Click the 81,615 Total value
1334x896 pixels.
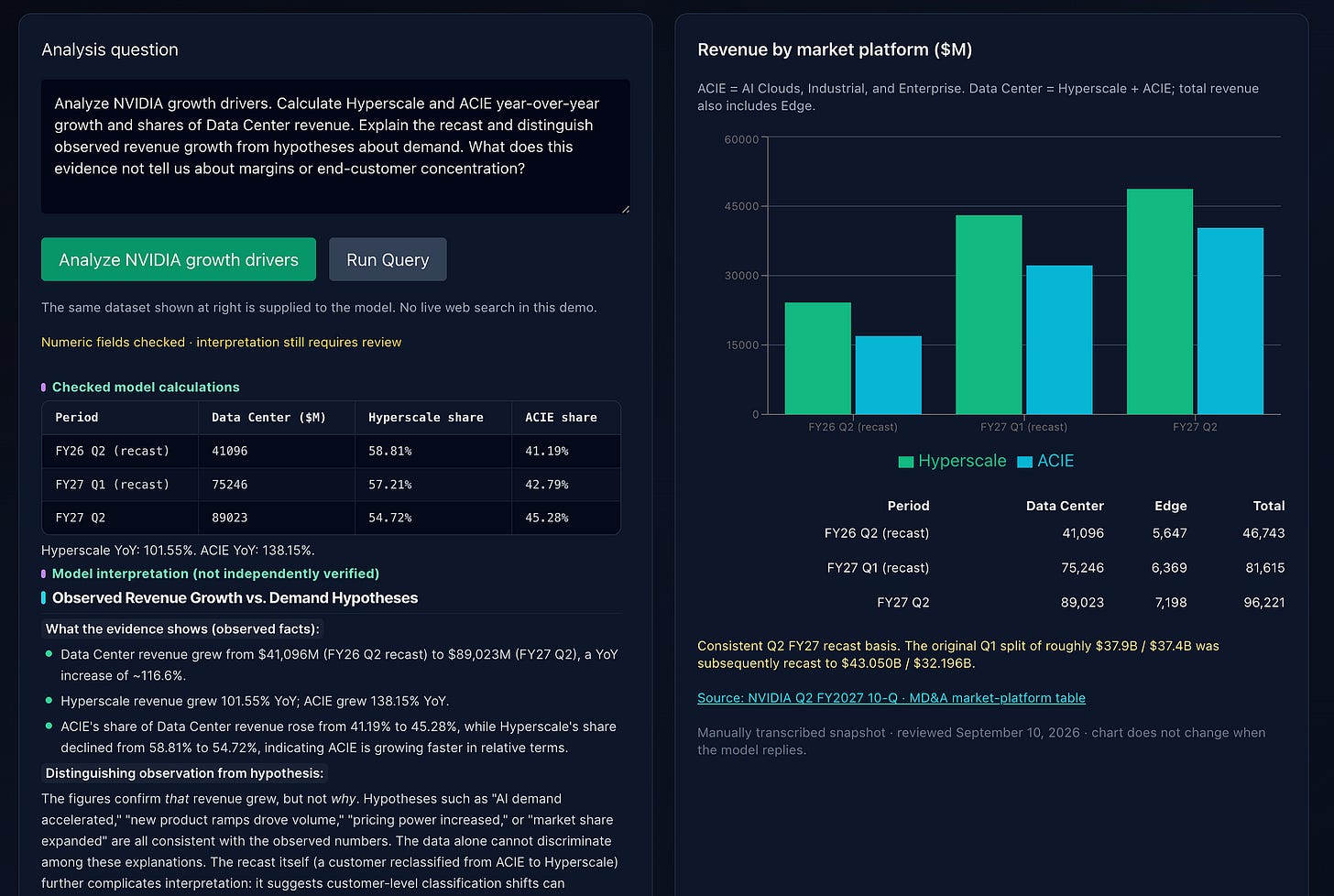tap(1265, 568)
